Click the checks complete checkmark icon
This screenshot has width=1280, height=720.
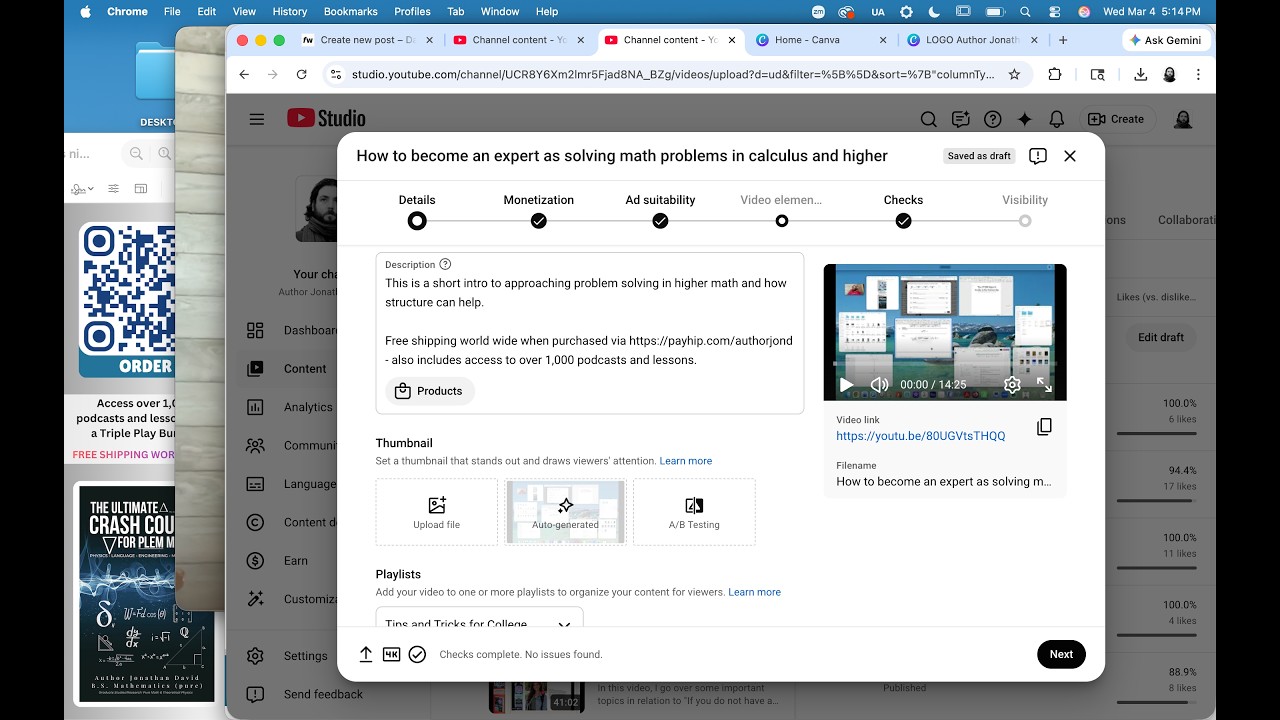click(x=417, y=654)
